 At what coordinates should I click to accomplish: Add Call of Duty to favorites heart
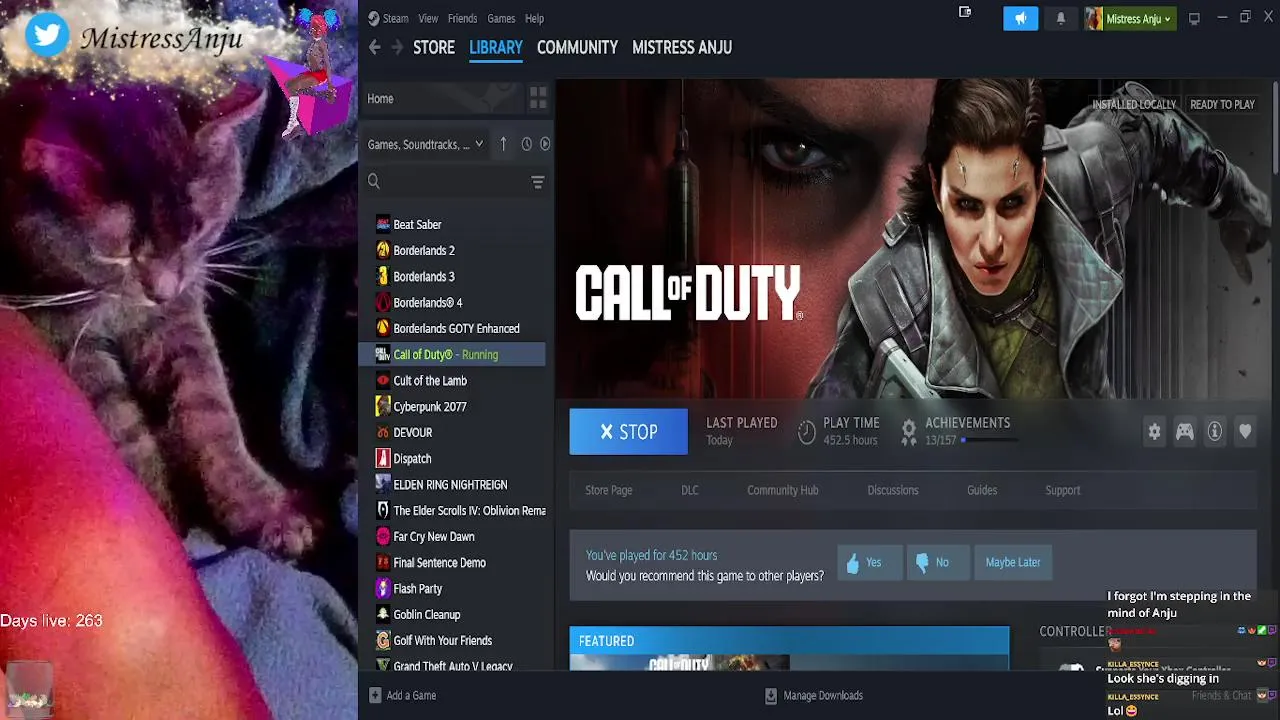[x=1245, y=431]
